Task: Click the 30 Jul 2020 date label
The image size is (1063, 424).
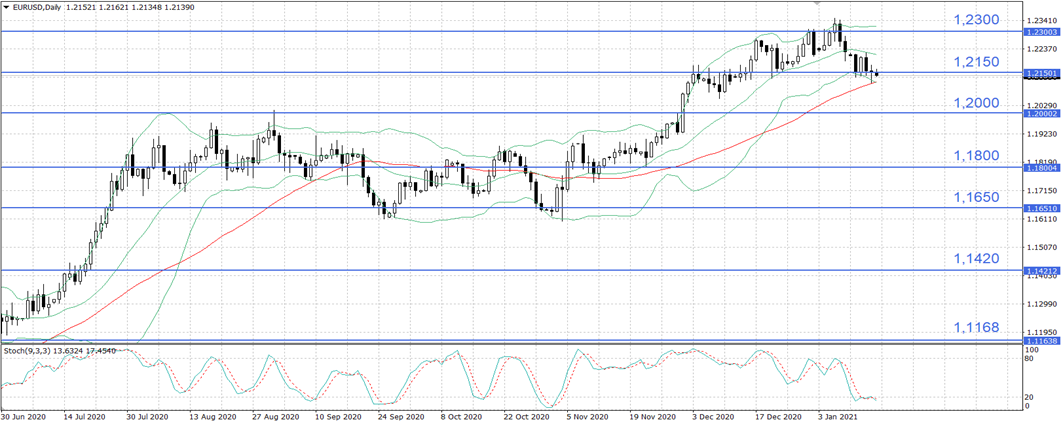Action: [x=147, y=417]
